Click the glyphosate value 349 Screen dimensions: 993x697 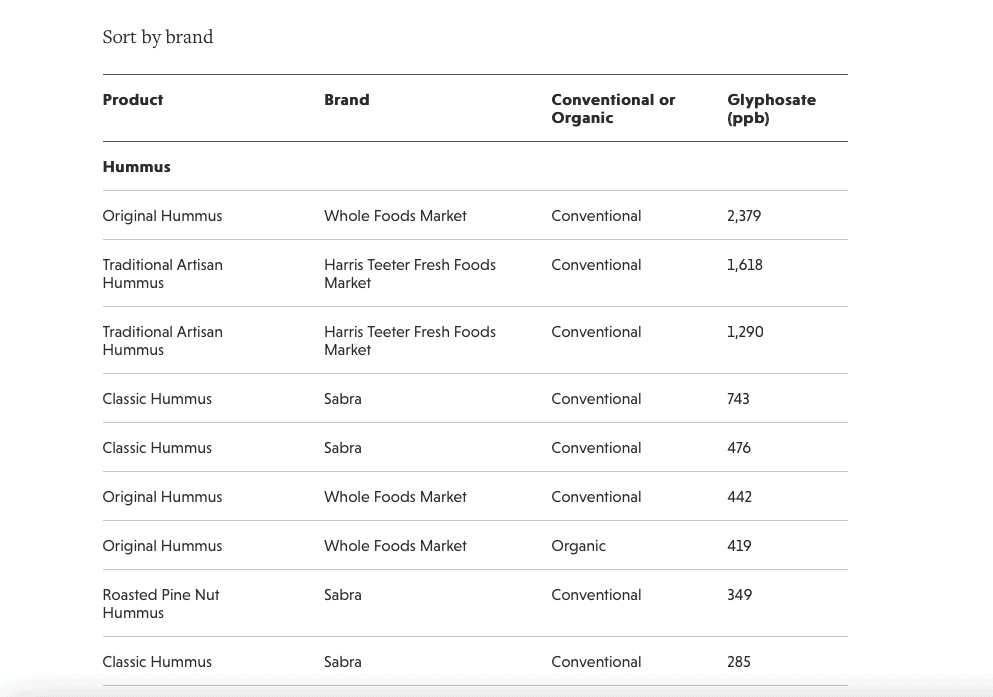(x=739, y=595)
